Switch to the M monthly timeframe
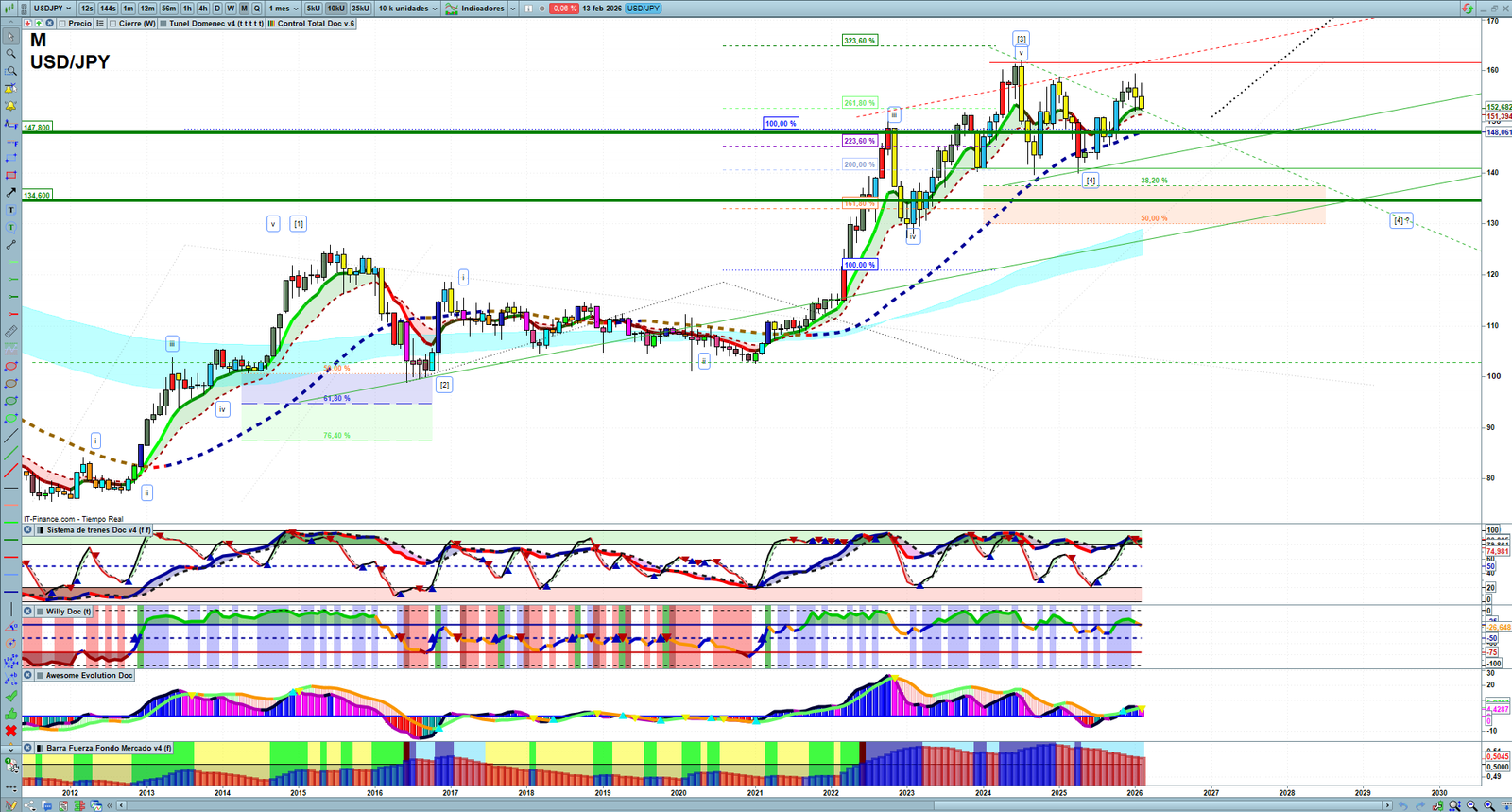Viewport: 1512px width, 812px height. pyautogui.click(x=244, y=9)
